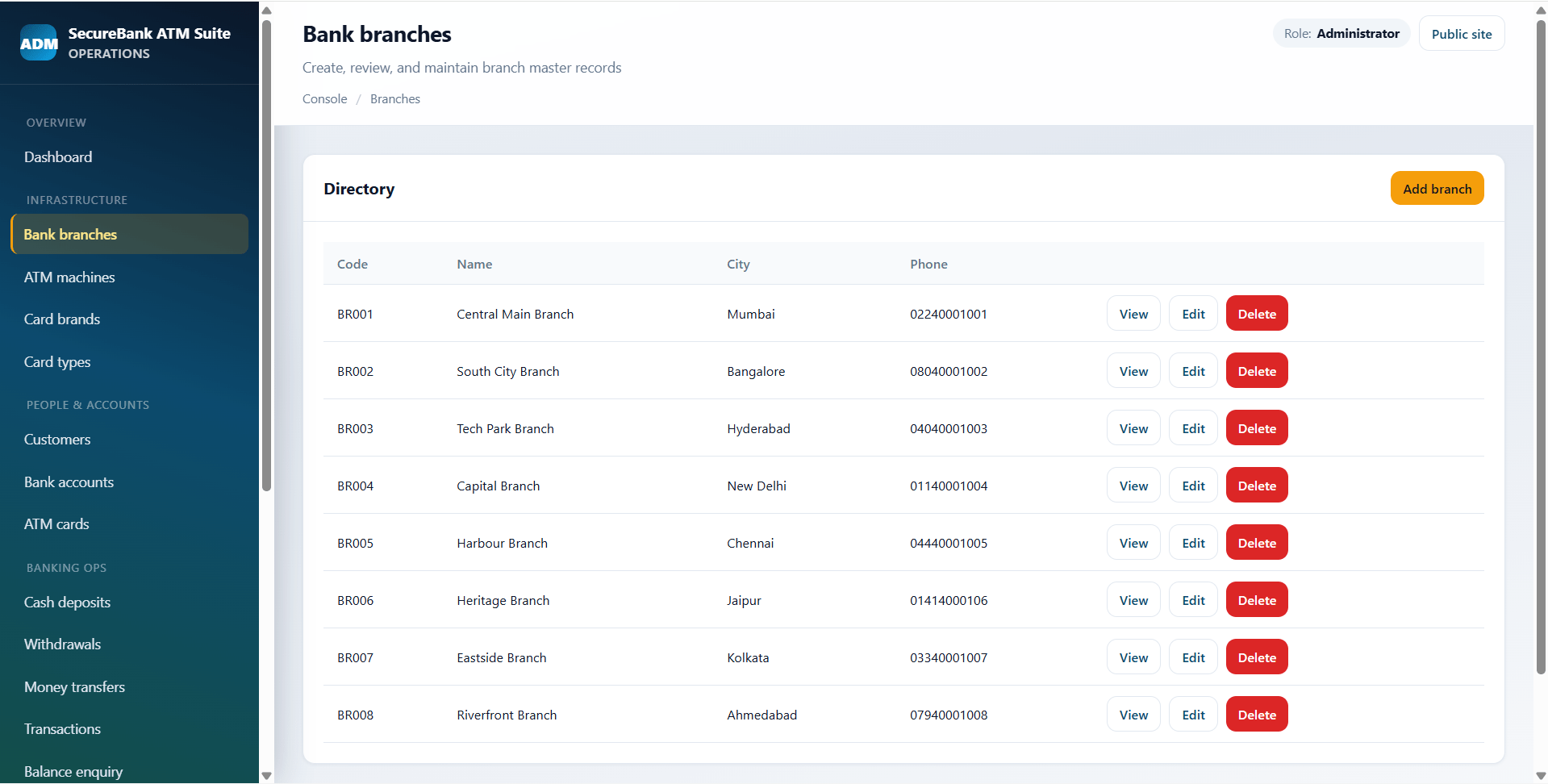View South City Branch
Viewport: 1548px width, 784px height.
[x=1133, y=371]
